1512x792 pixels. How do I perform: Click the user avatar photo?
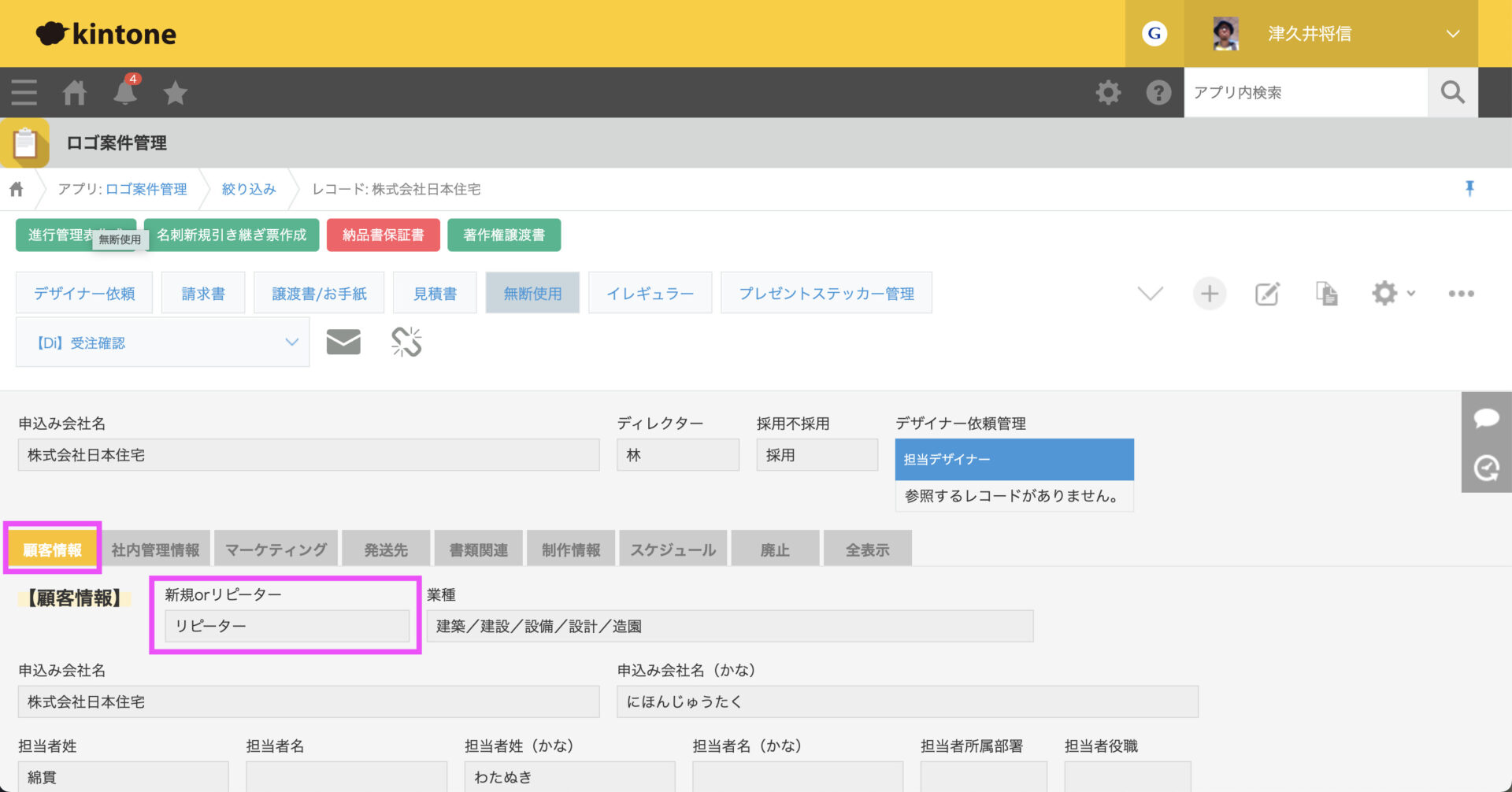tap(1225, 34)
